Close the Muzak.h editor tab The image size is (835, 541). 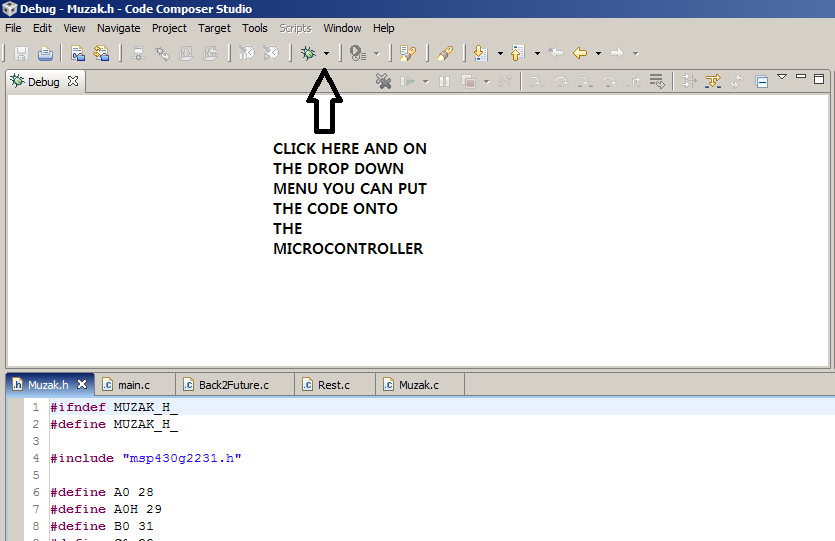pos(82,384)
